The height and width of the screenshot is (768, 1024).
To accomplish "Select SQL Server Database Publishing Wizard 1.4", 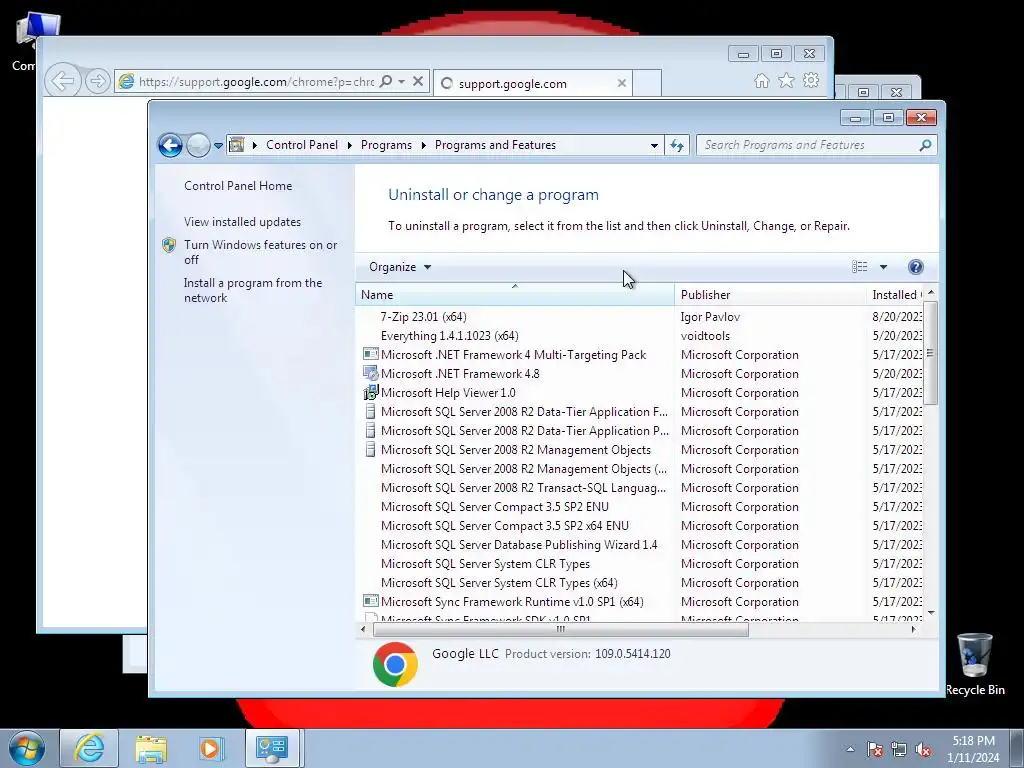I will [519, 545].
